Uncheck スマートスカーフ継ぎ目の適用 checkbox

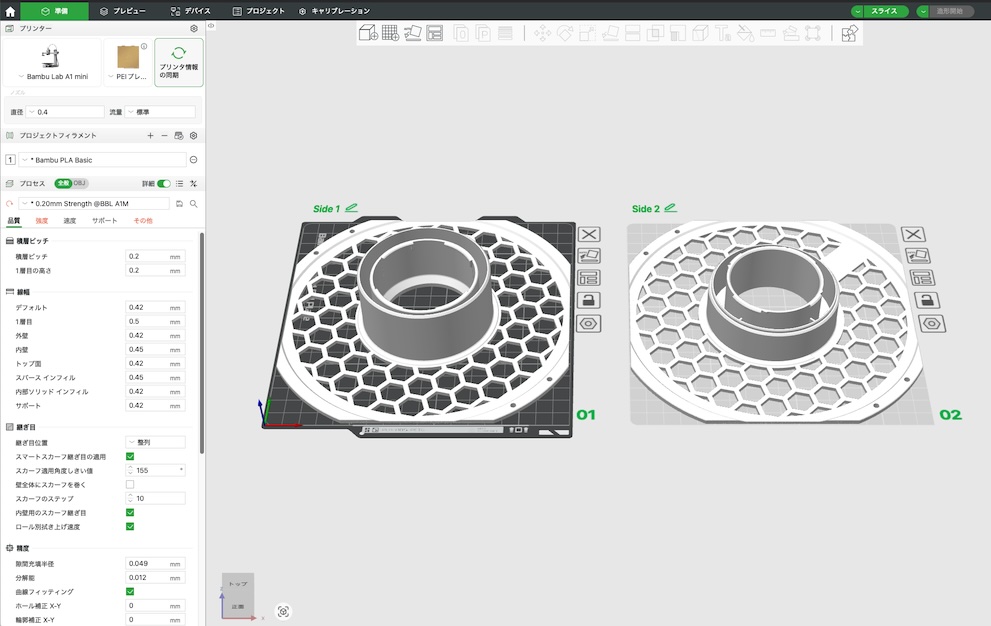pyautogui.click(x=130, y=456)
